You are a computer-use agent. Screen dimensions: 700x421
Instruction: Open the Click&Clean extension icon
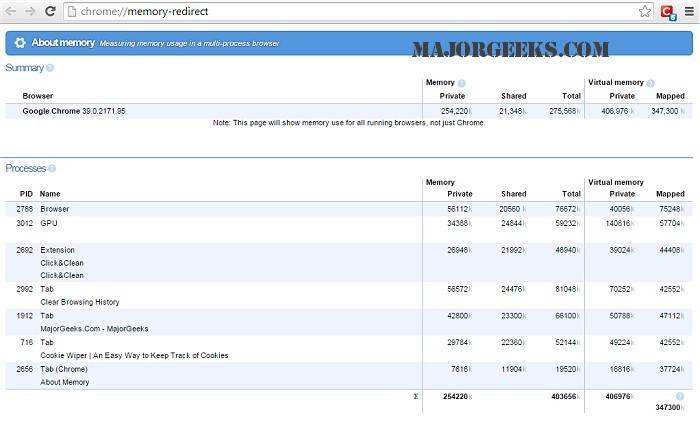tap(668, 12)
